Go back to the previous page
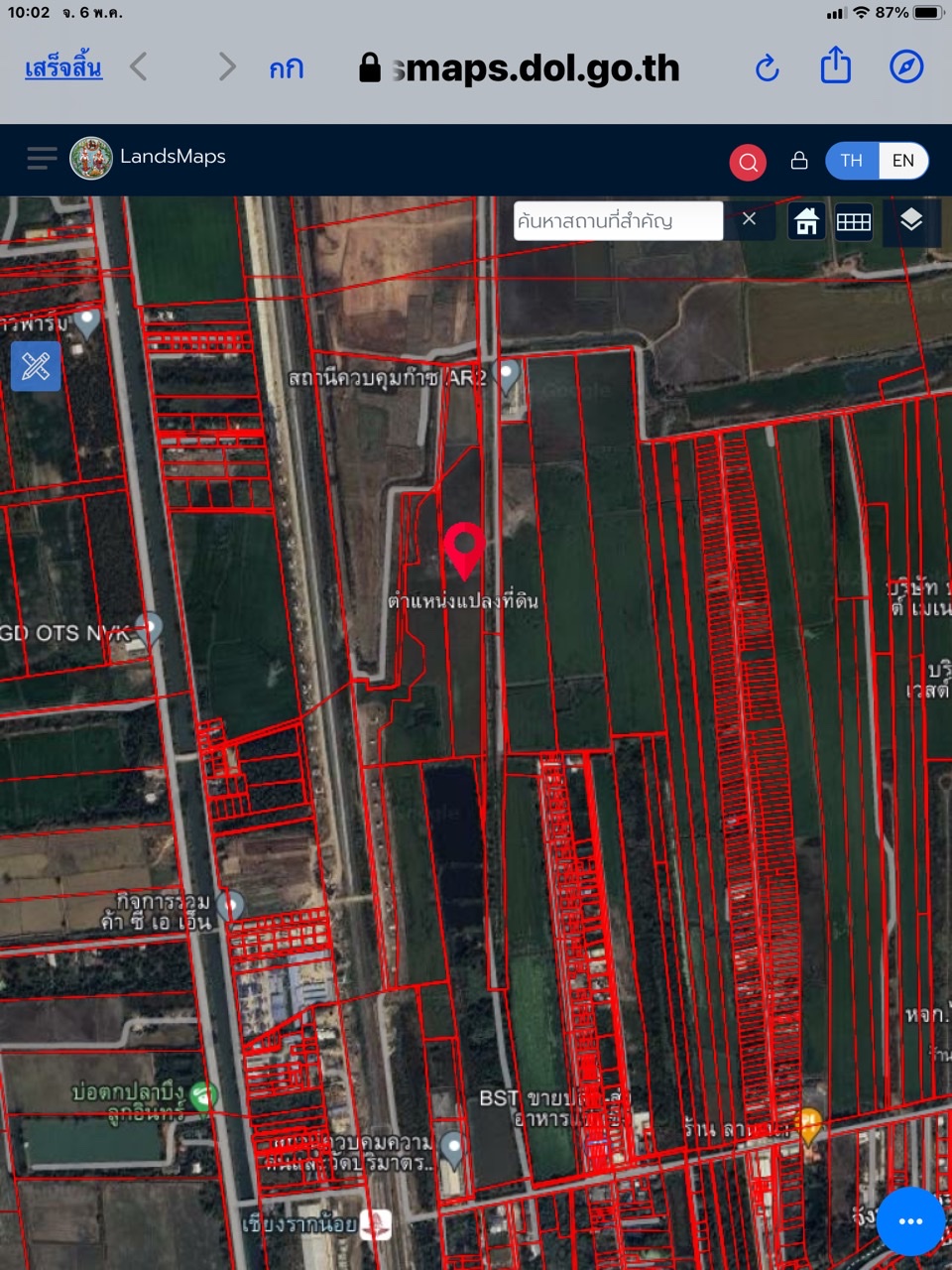This screenshot has width=952, height=1270. tap(139, 67)
